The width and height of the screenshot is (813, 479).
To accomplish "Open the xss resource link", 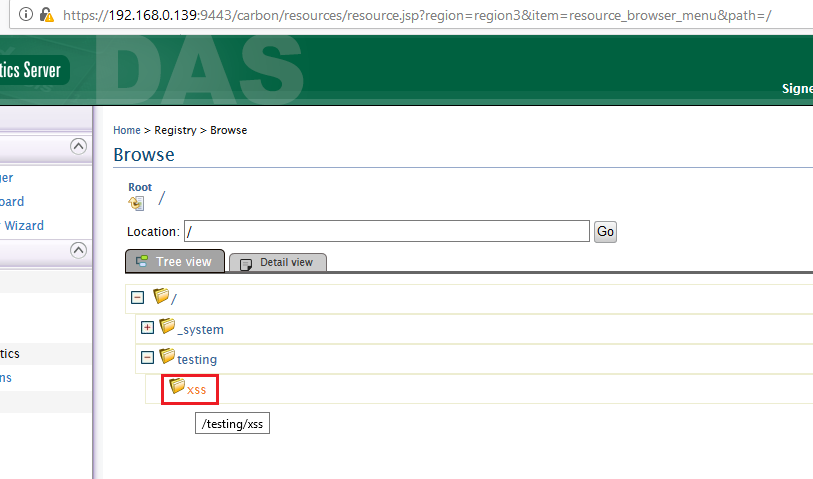I will 197,389.
